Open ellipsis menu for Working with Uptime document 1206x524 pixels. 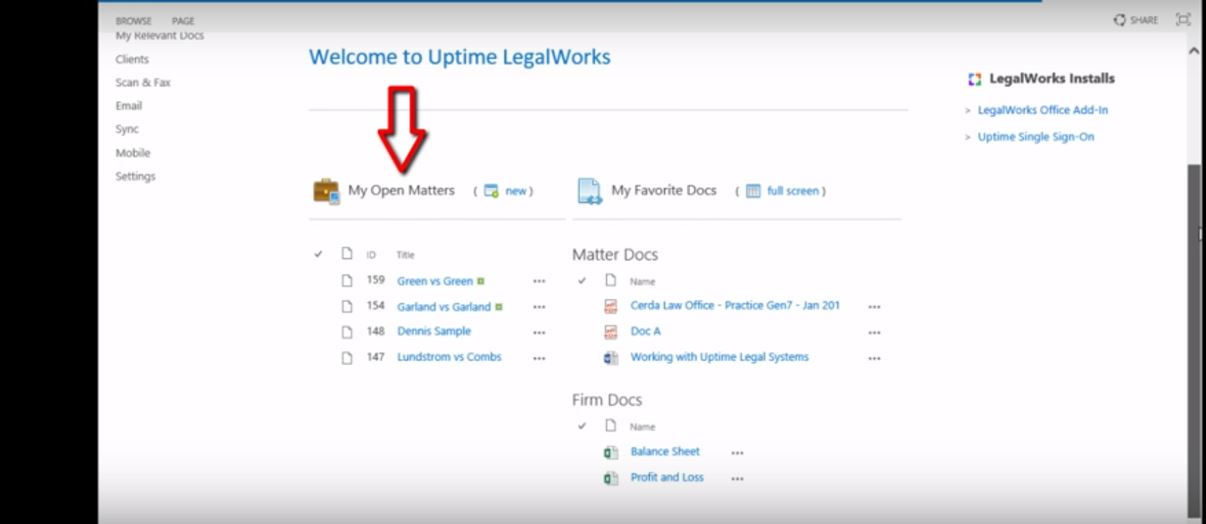[874, 359]
